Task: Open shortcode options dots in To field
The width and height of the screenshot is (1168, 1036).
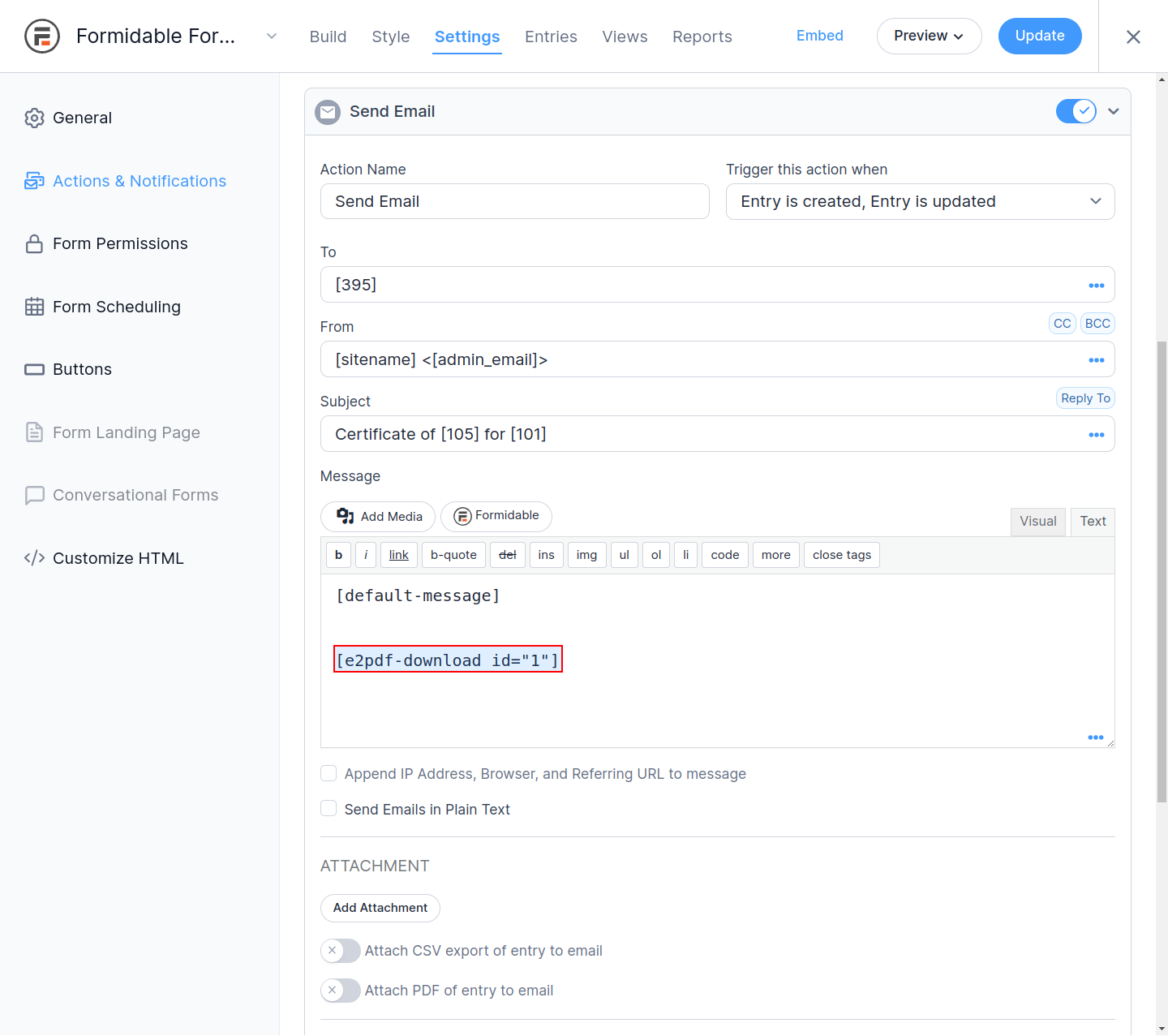Action: click(1096, 286)
